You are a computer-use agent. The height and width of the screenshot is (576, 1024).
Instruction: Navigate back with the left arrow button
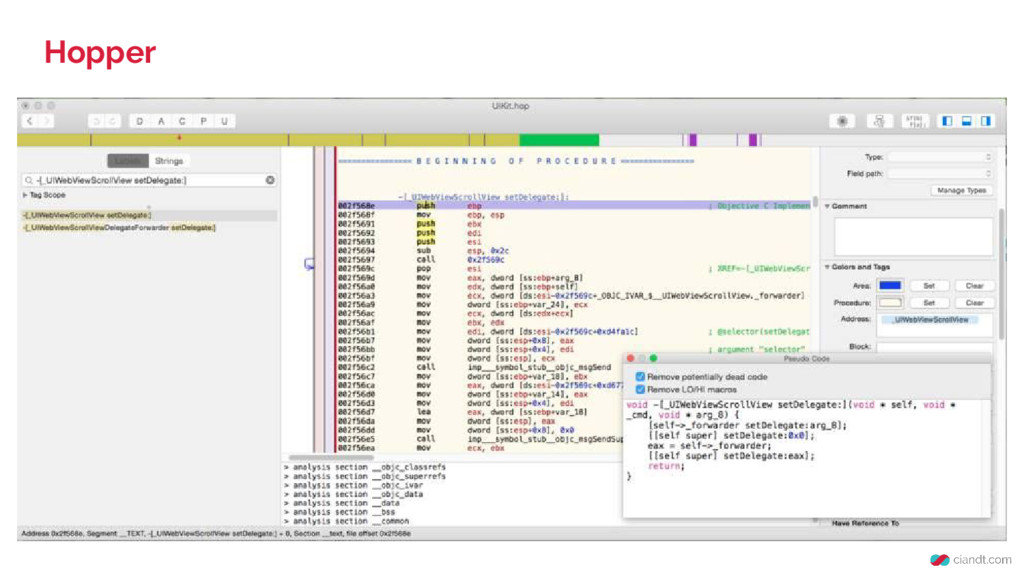click(29, 121)
